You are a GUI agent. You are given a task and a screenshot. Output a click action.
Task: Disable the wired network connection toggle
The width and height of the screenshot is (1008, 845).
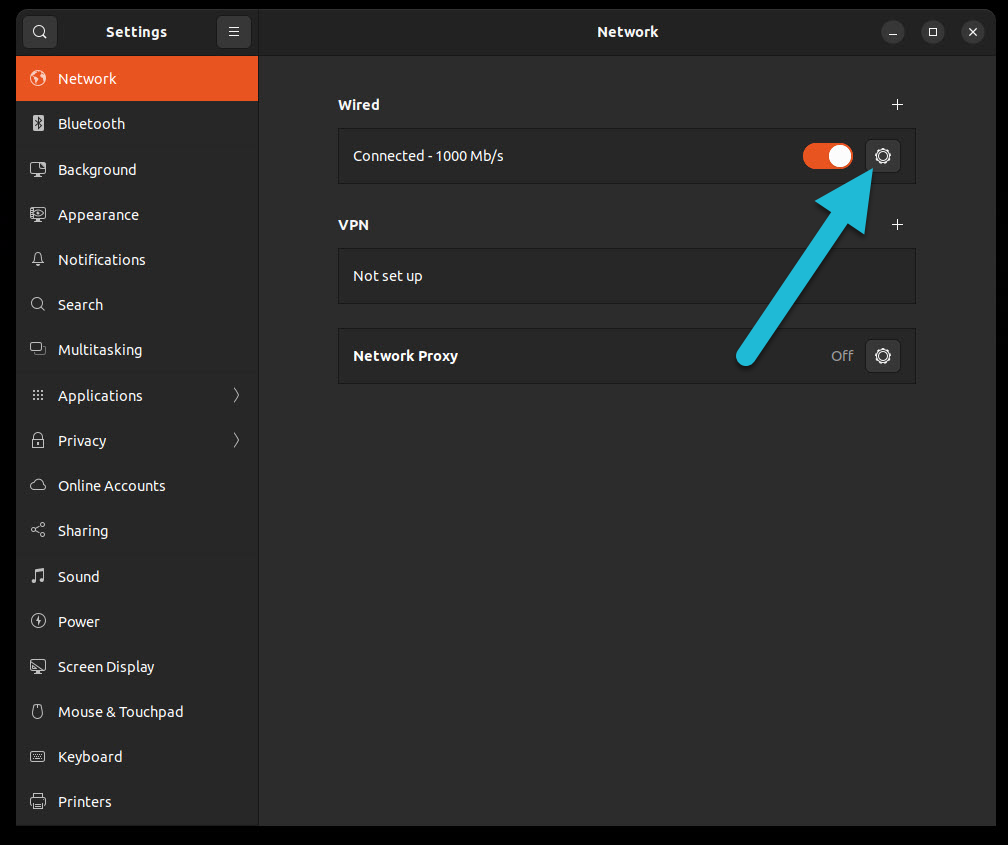pyautogui.click(x=827, y=156)
